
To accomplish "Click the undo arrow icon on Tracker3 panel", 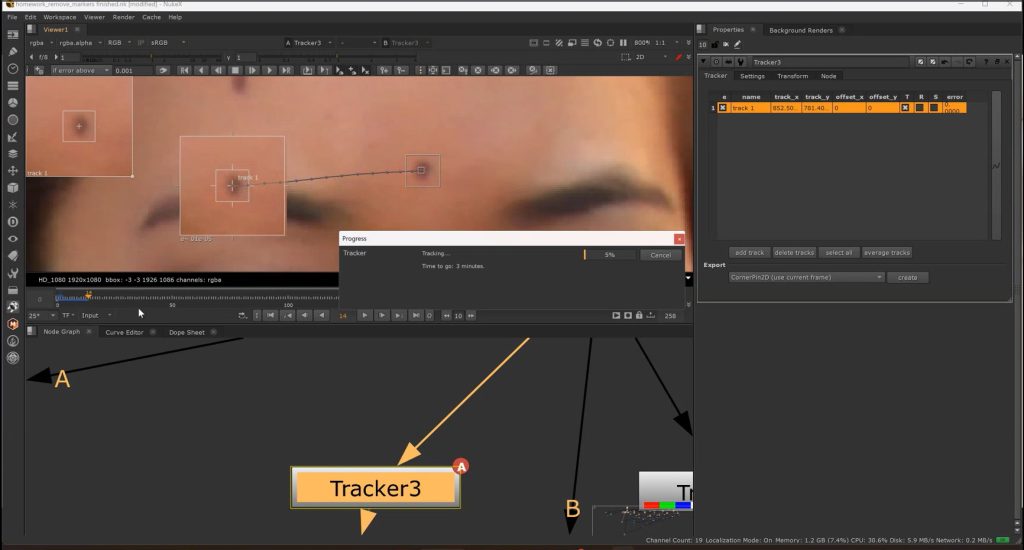I will [x=945, y=62].
